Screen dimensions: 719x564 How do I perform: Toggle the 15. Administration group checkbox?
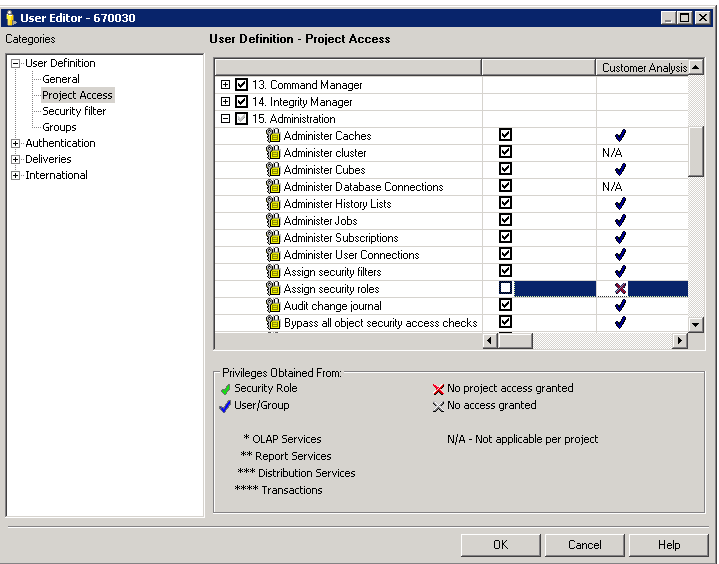pos(241,118)
